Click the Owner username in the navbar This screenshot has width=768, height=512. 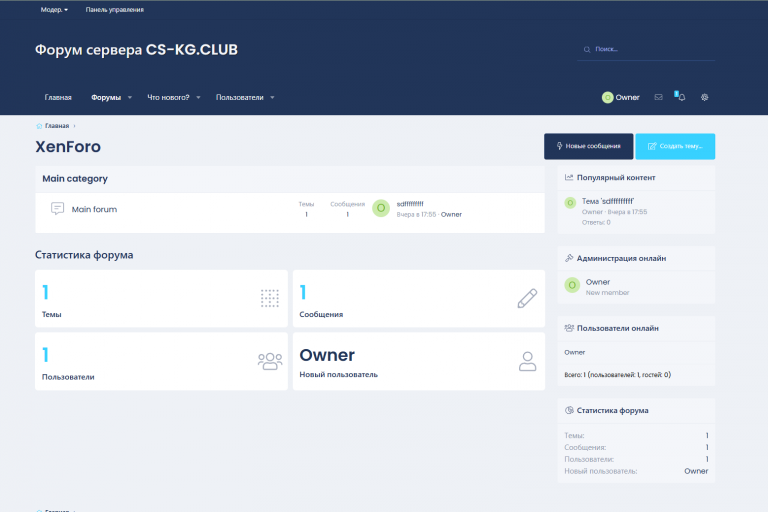pos(627,98)
